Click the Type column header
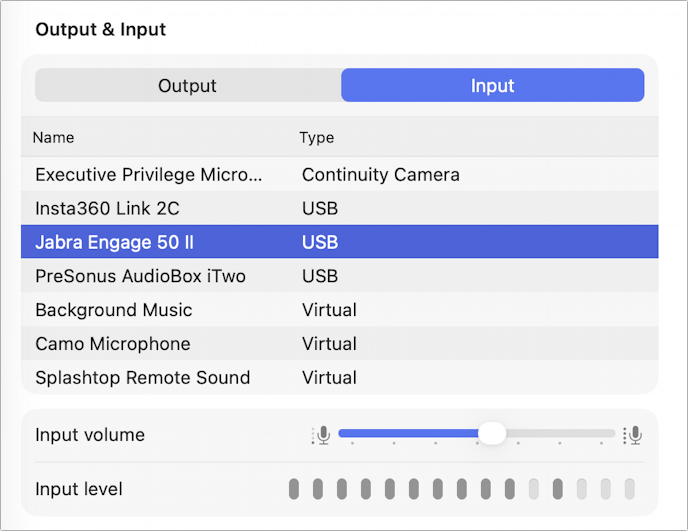Screen dimensions: 688x531 click(x=316, y=138)
